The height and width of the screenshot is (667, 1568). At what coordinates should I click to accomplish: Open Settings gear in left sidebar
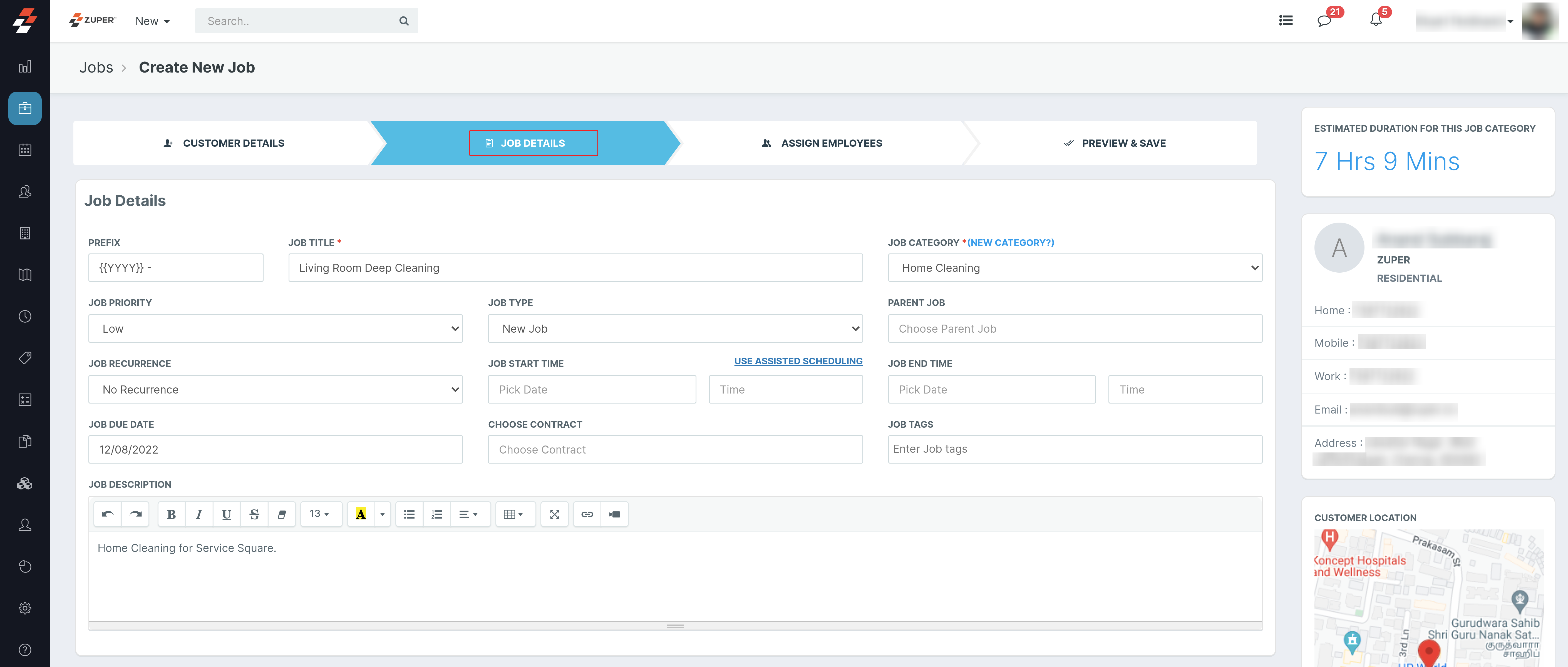point(25,608)
